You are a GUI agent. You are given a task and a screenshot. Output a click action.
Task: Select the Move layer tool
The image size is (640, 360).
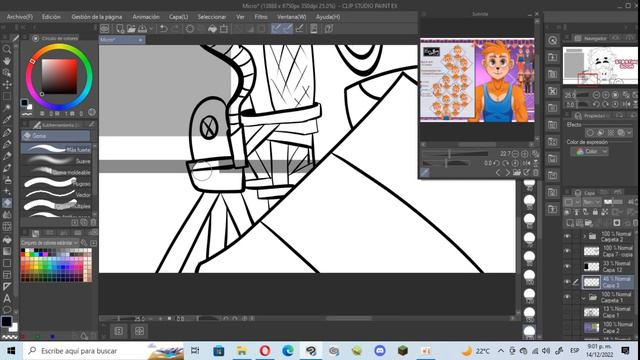[x=7, y=84]
